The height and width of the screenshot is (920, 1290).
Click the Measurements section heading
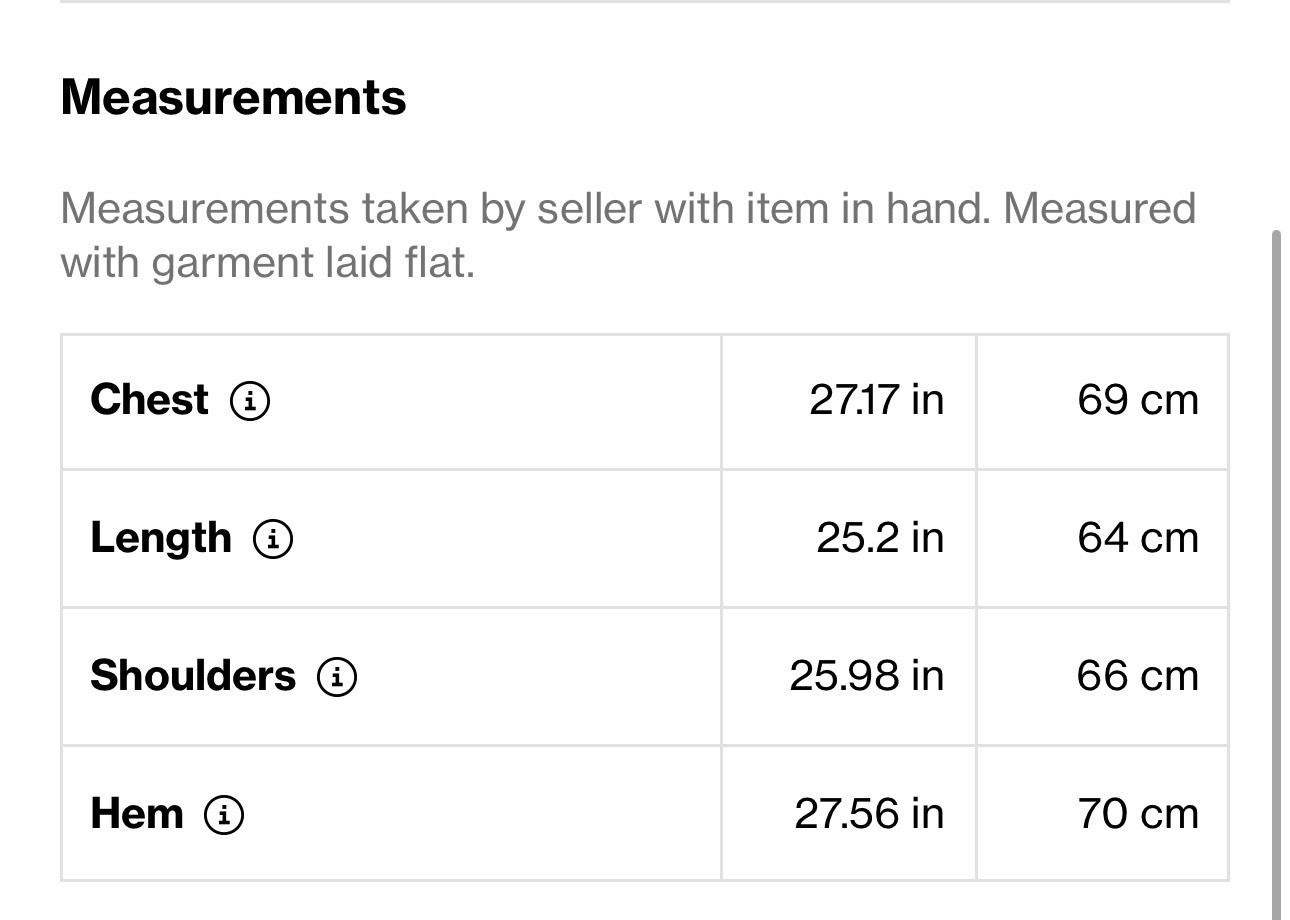(x=233, y=98)
